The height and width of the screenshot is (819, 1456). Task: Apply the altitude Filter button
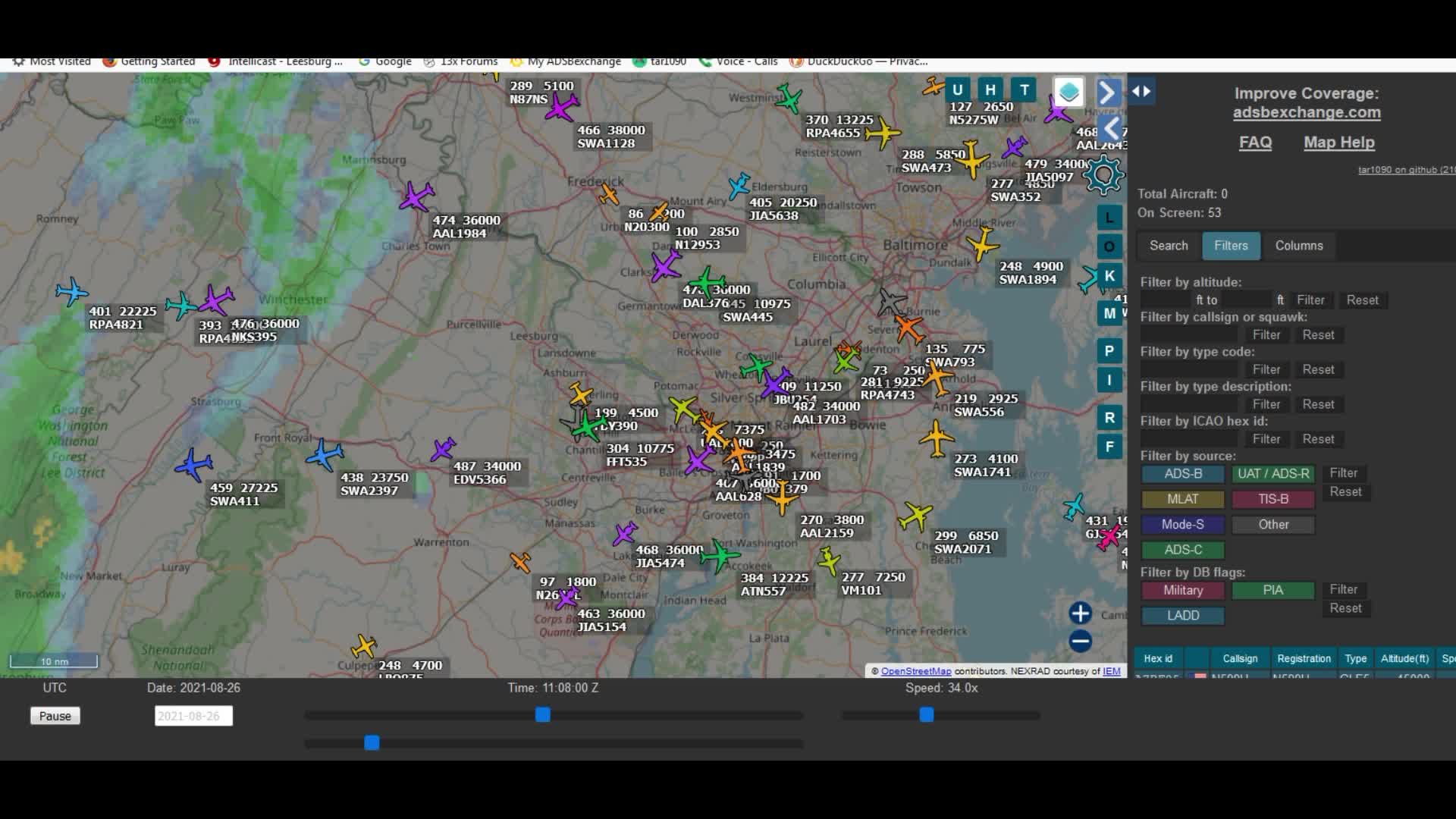point(1310,300)
